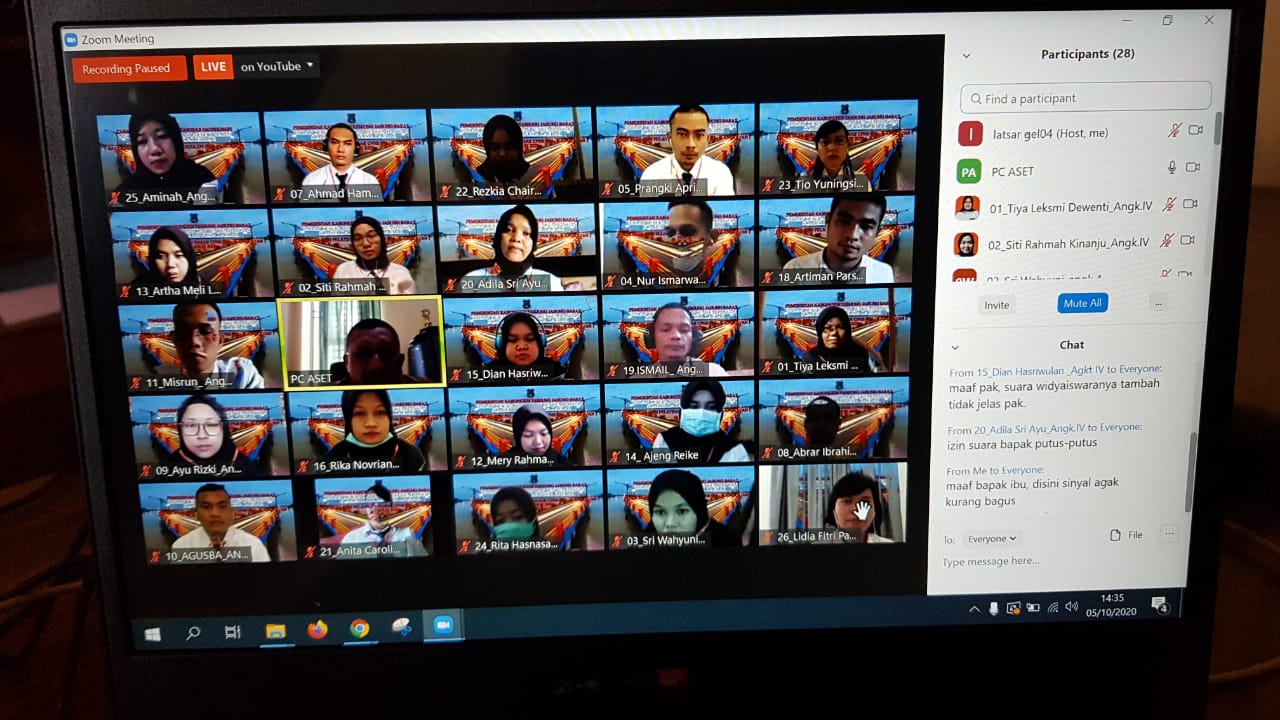Screen dimensions: 1280x720
Task: Open participants more options ellipsis button
Action: pos(1158,304)
